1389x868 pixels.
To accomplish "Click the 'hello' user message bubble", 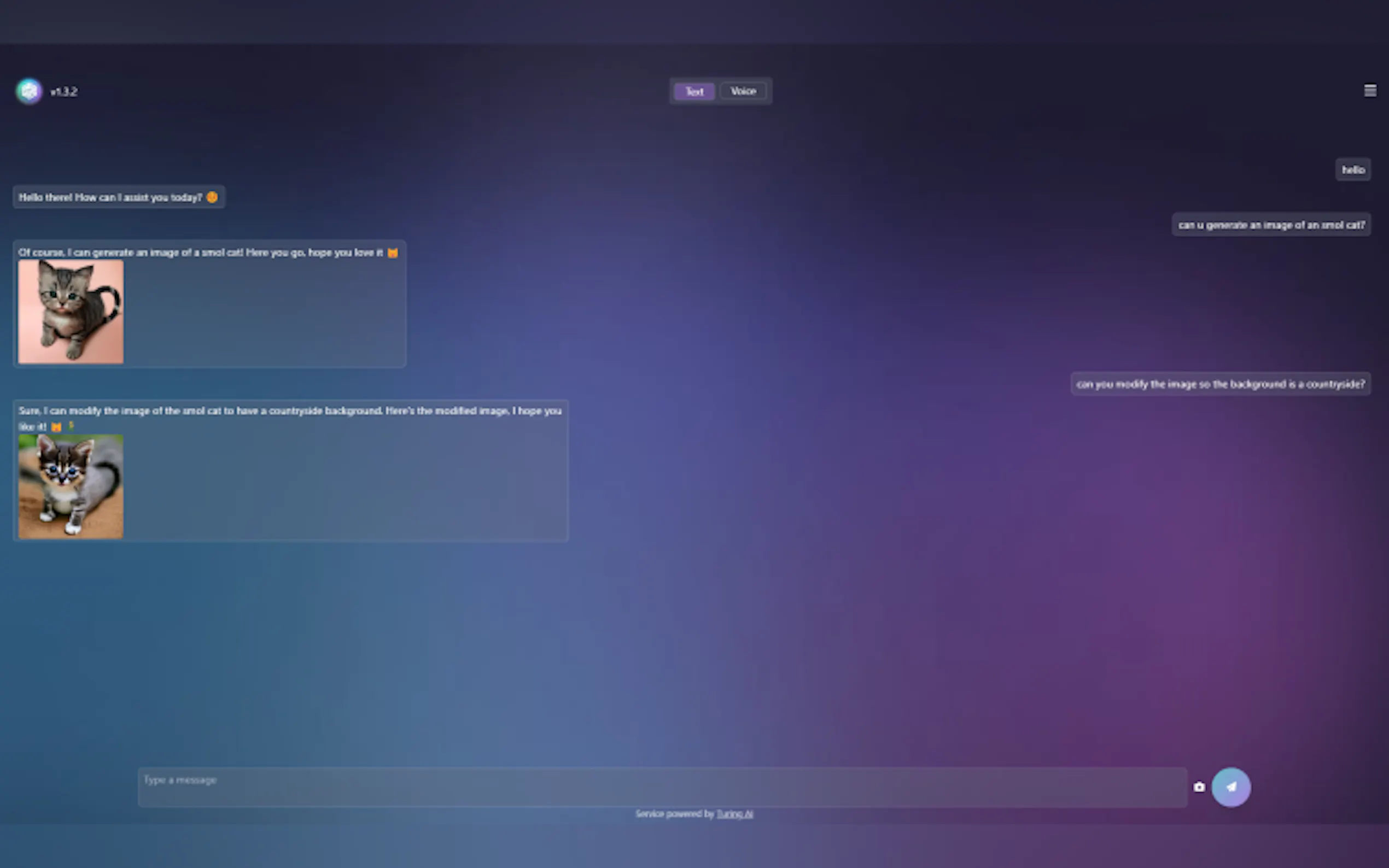I will click(x=1353, y=170).
